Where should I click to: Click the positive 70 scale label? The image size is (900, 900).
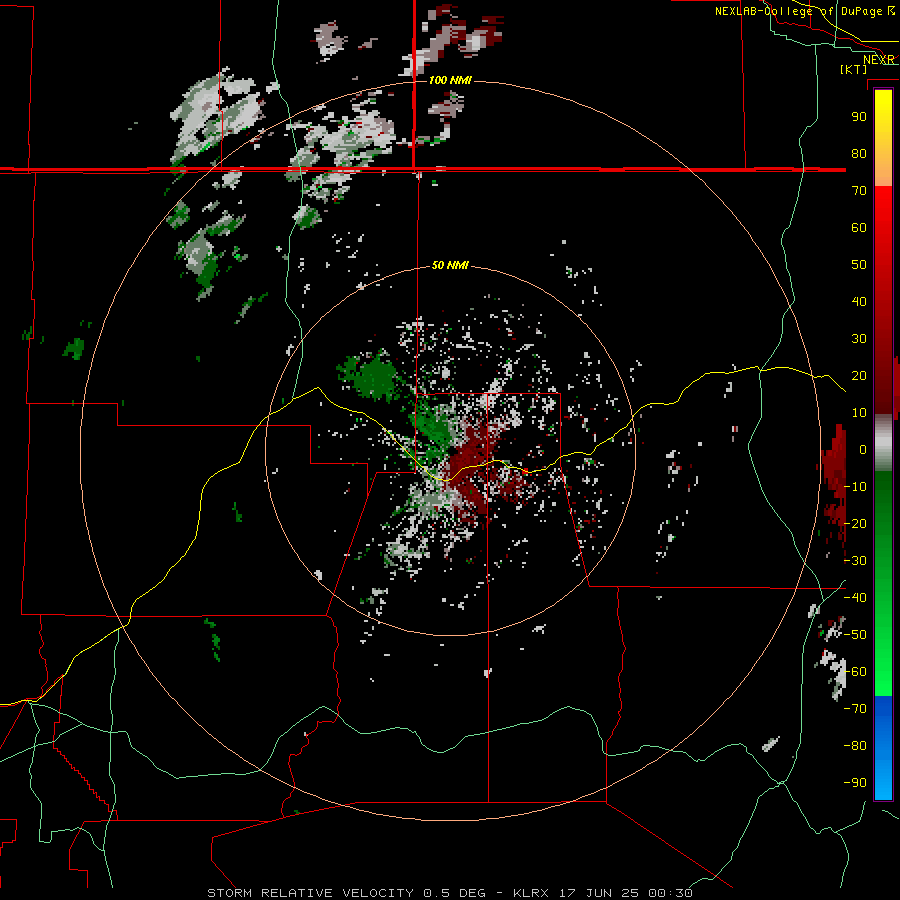pyautogui.click(x=859, y=191)
